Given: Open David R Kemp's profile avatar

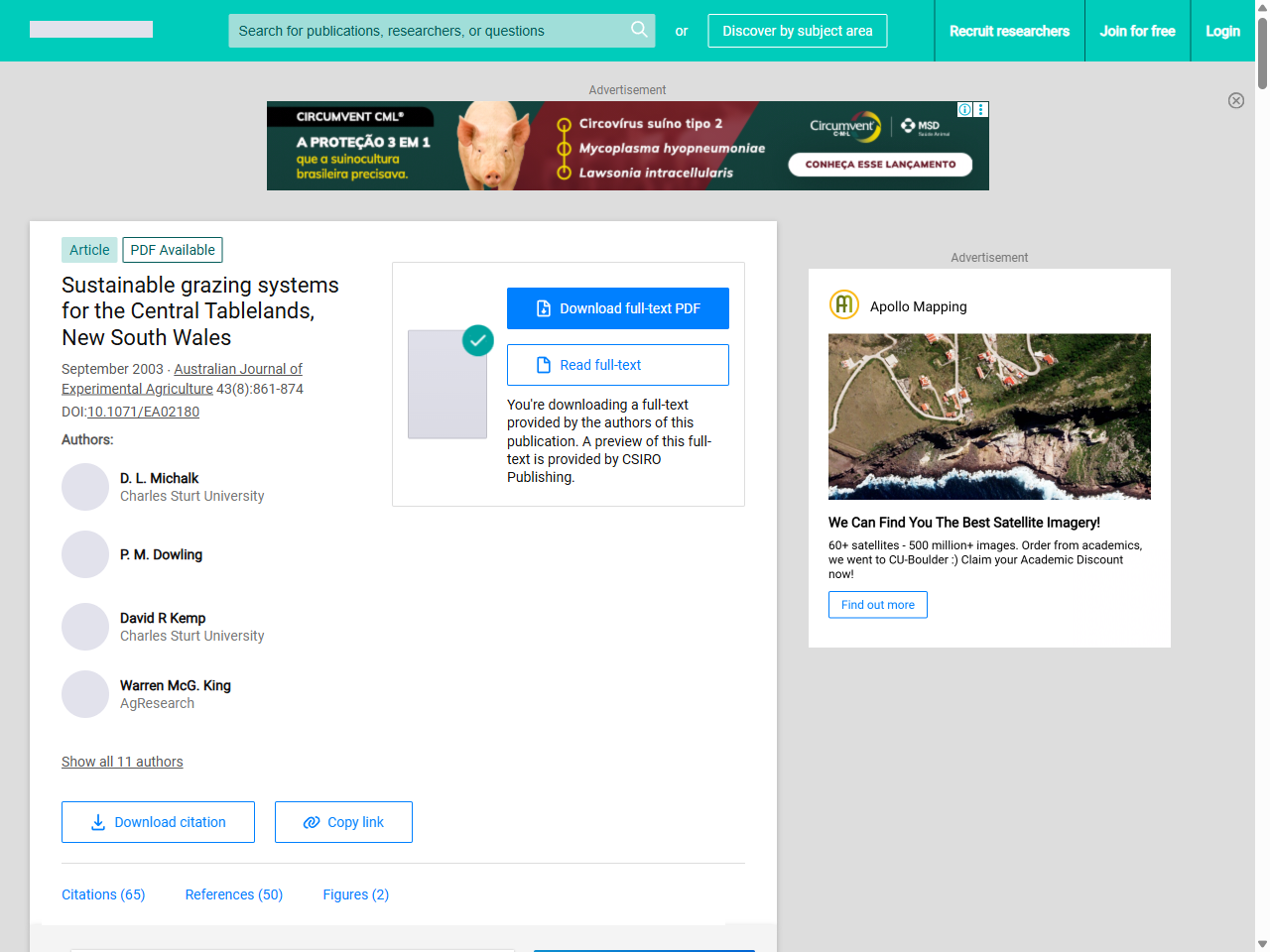Looking at the screenshot, I should coord(85,627).
